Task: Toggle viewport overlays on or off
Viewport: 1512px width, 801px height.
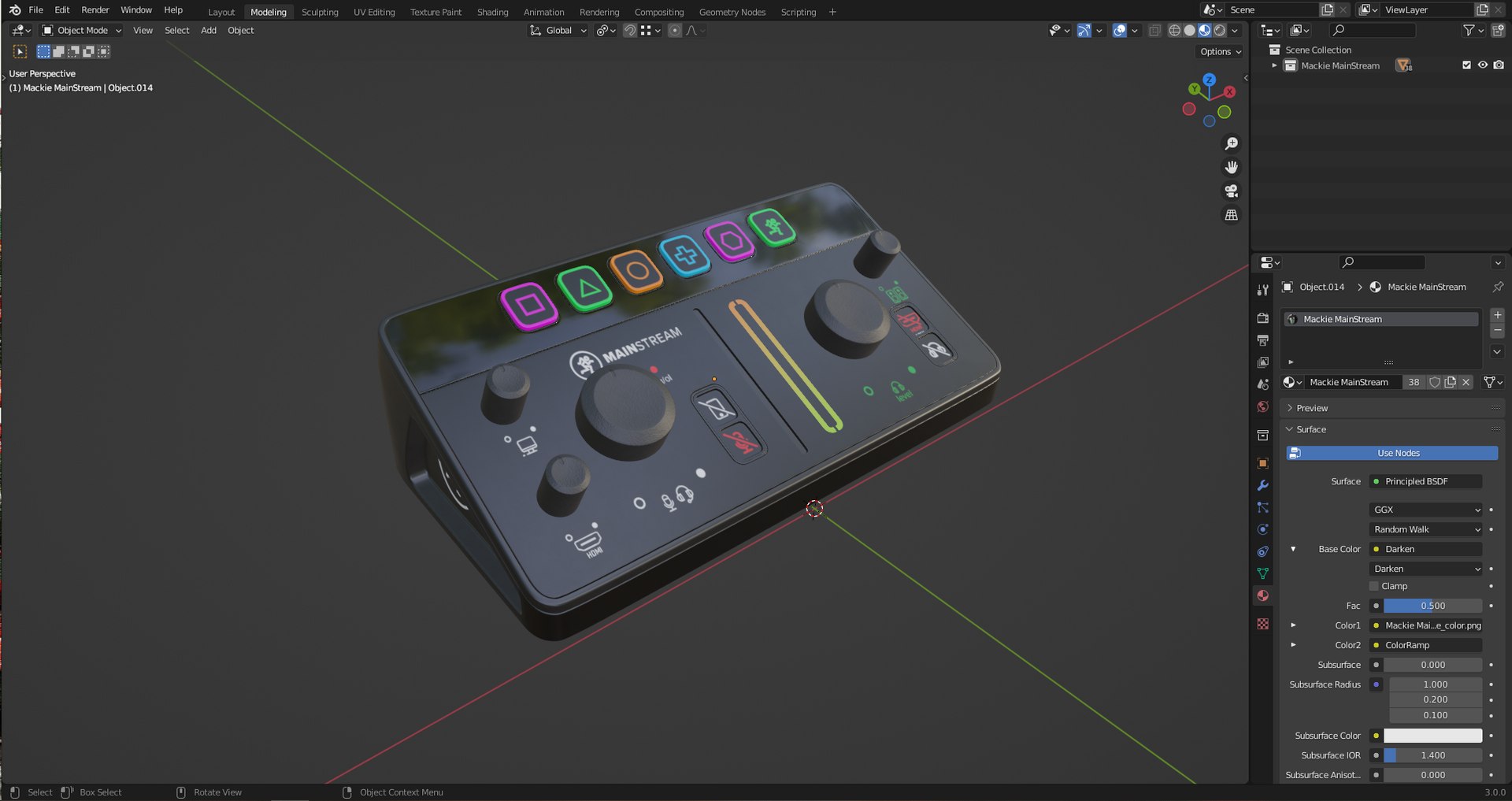Action: click(x=1119, y=30)
